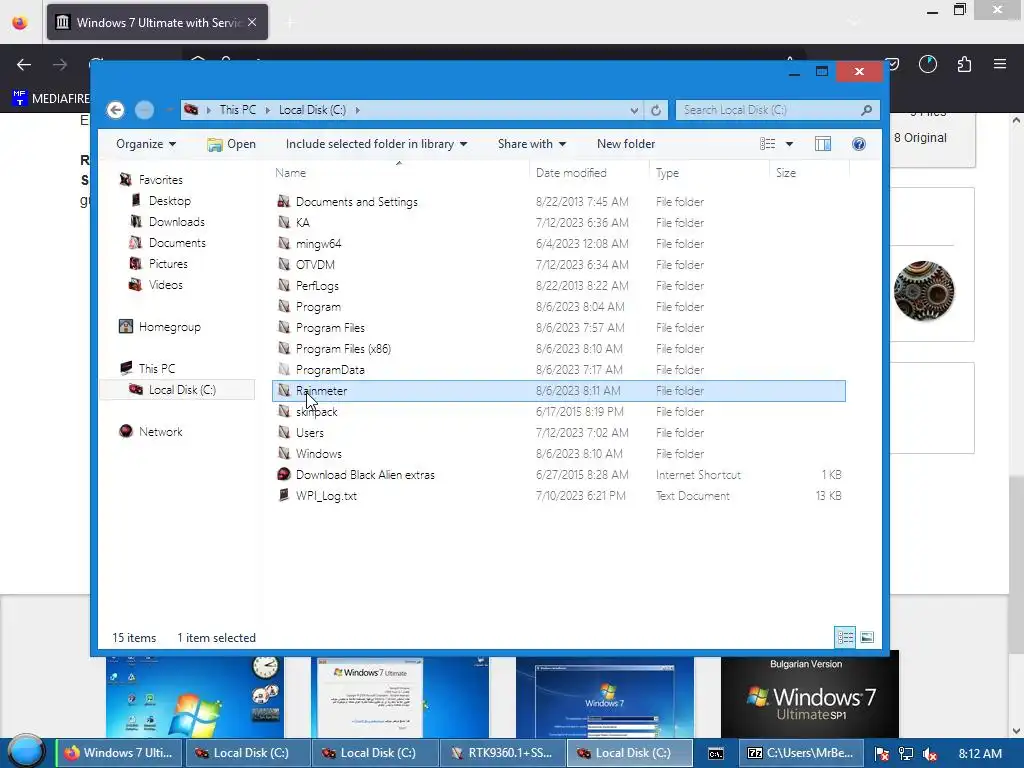The width and height of the screenshot is (1024, 768).
Task: Expand the chevron after Local Disk (C:) in path
Action: click(357, 110)
